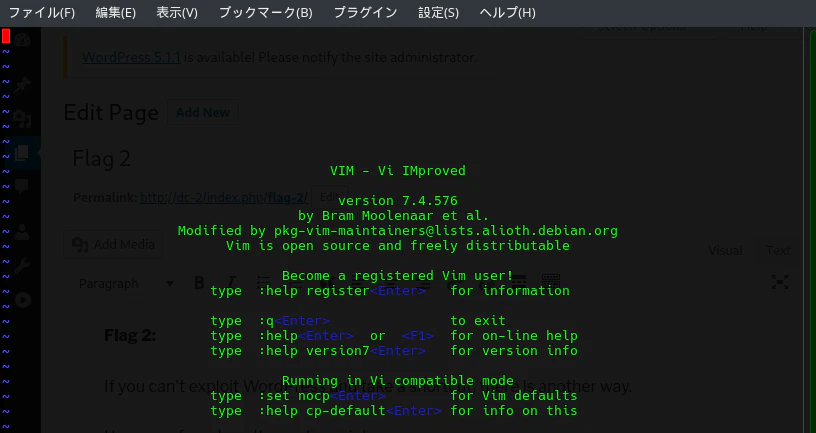
Task: Click the 'for on-line help' text
Action: (x=514, y=336)
